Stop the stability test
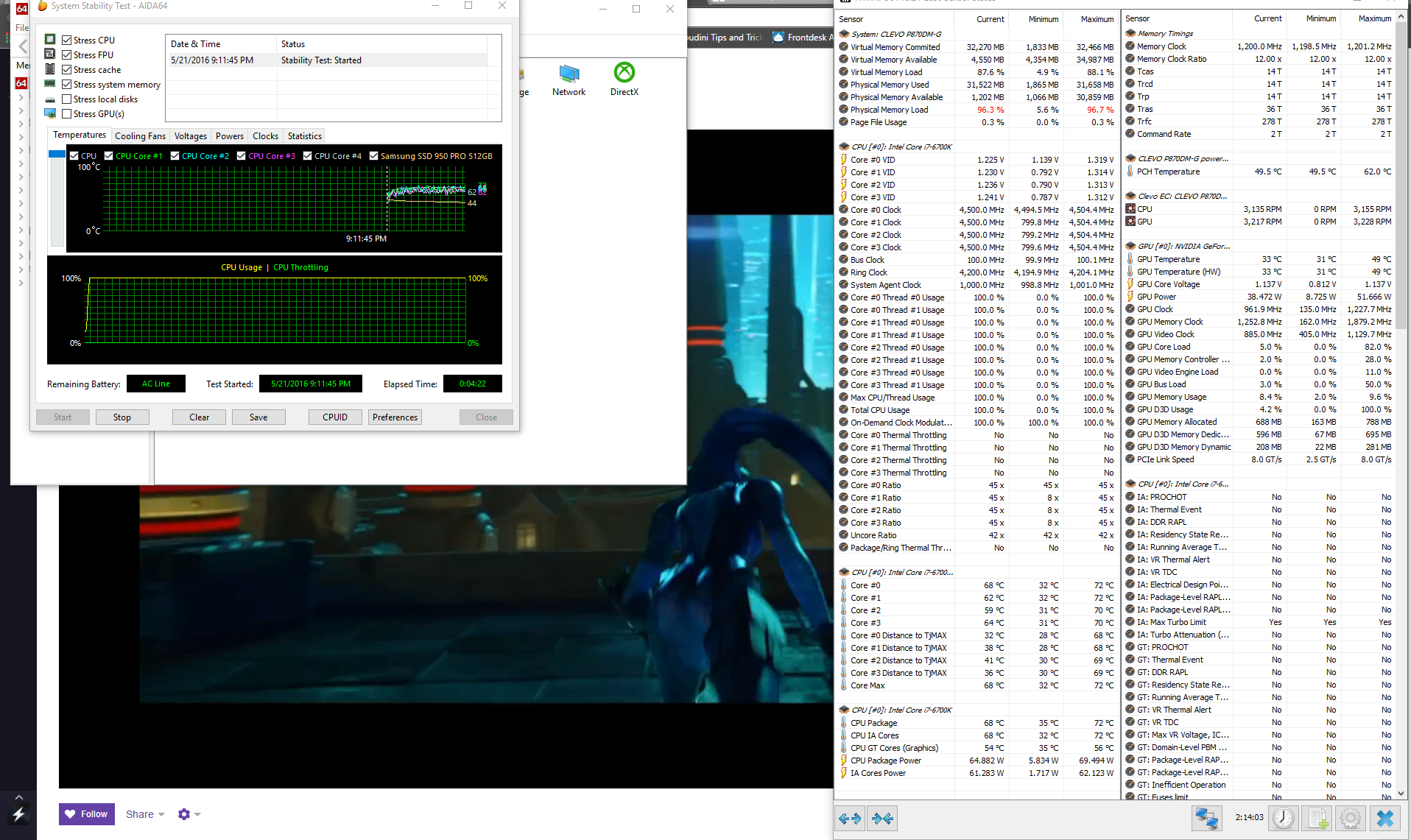This screenshot has width=1411, height=840. (x=122, y=417)
